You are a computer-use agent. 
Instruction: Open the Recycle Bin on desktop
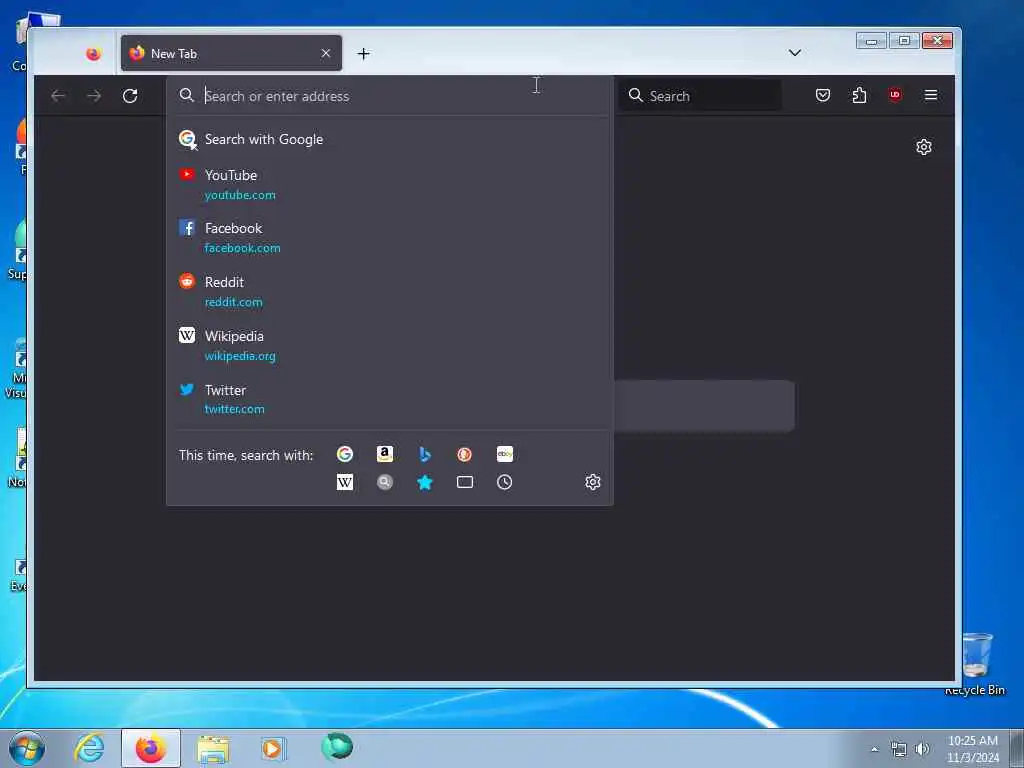(x=976, y=664)
